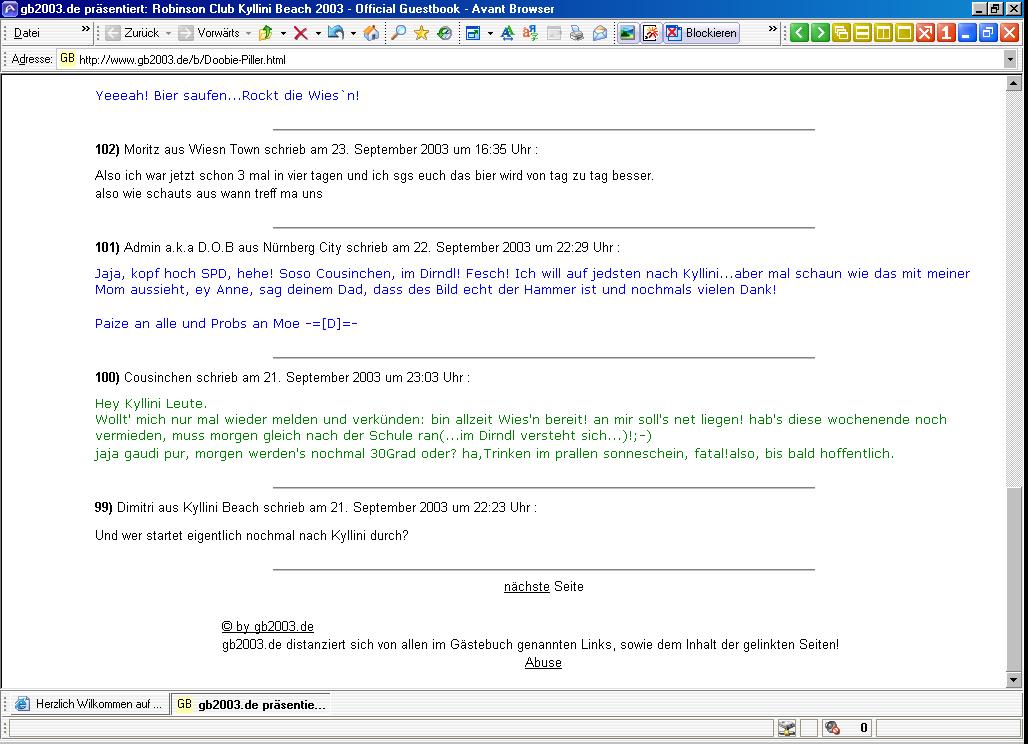Minimize tab with the blue underscore icon
Image resolution: width=1028 pixels, height=744 pixels.
pyautogui.click(x=966, y=33)
